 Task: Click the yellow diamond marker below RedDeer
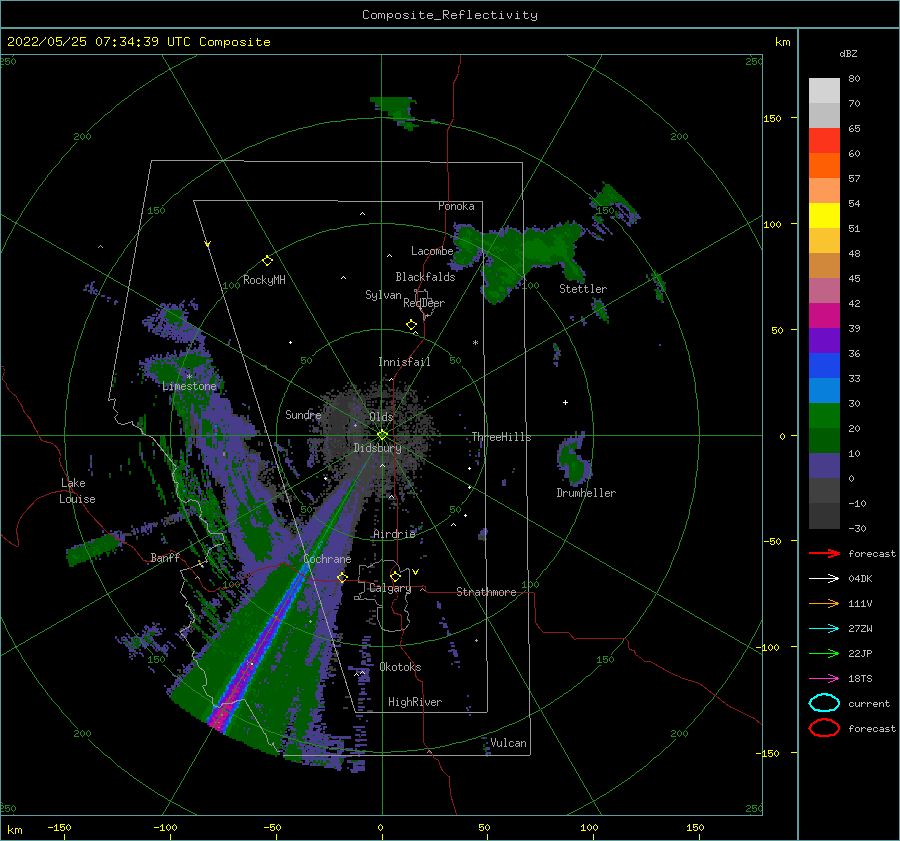(x=411, y=324)
